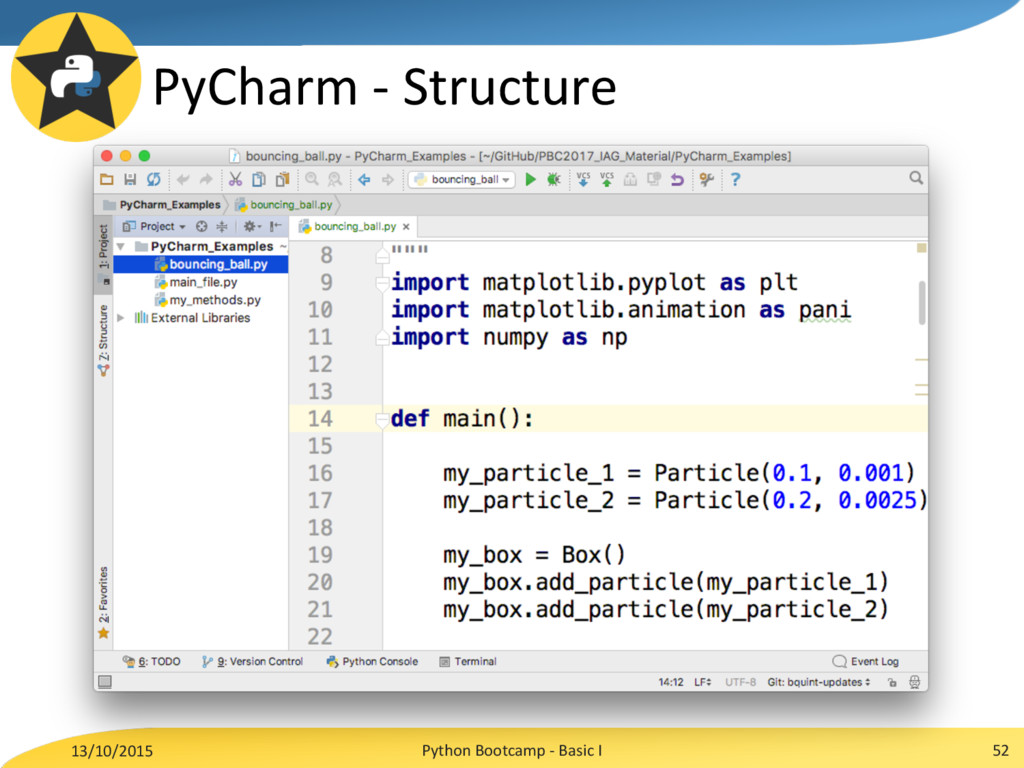The width and height of the screenshot is (1024, 768).
Task: Click VCS Update Project down-arrow icon
Action: coord(583,179)
